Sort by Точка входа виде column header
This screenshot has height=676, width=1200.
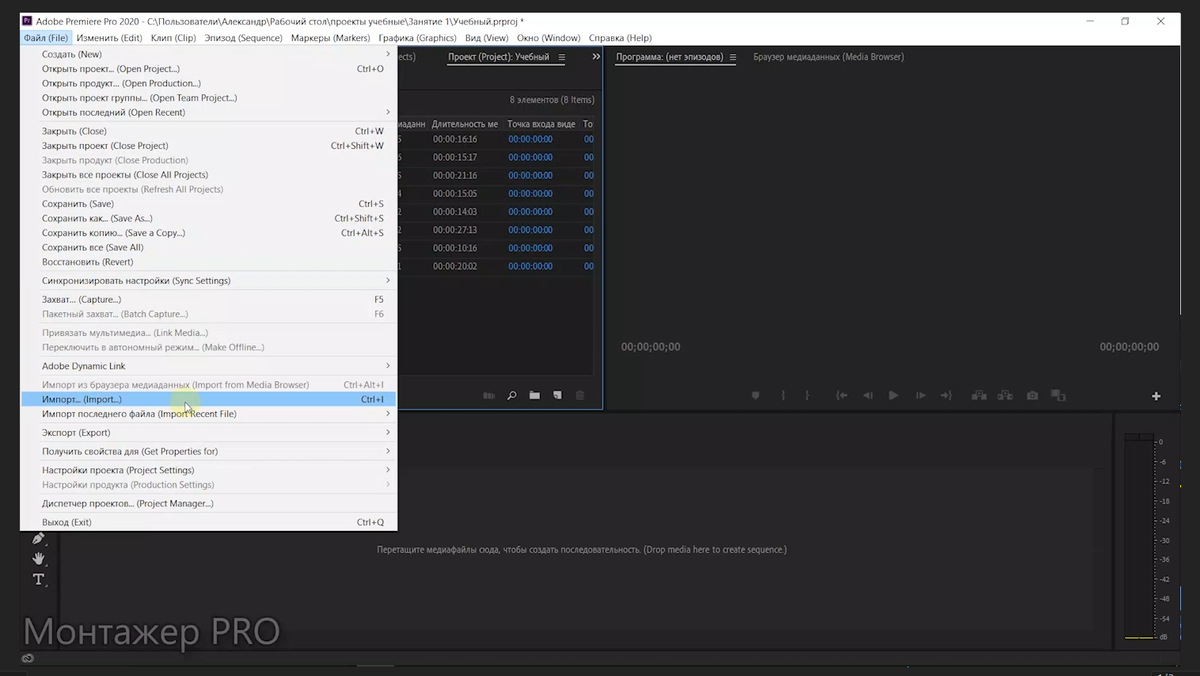[x=541, y=124]
